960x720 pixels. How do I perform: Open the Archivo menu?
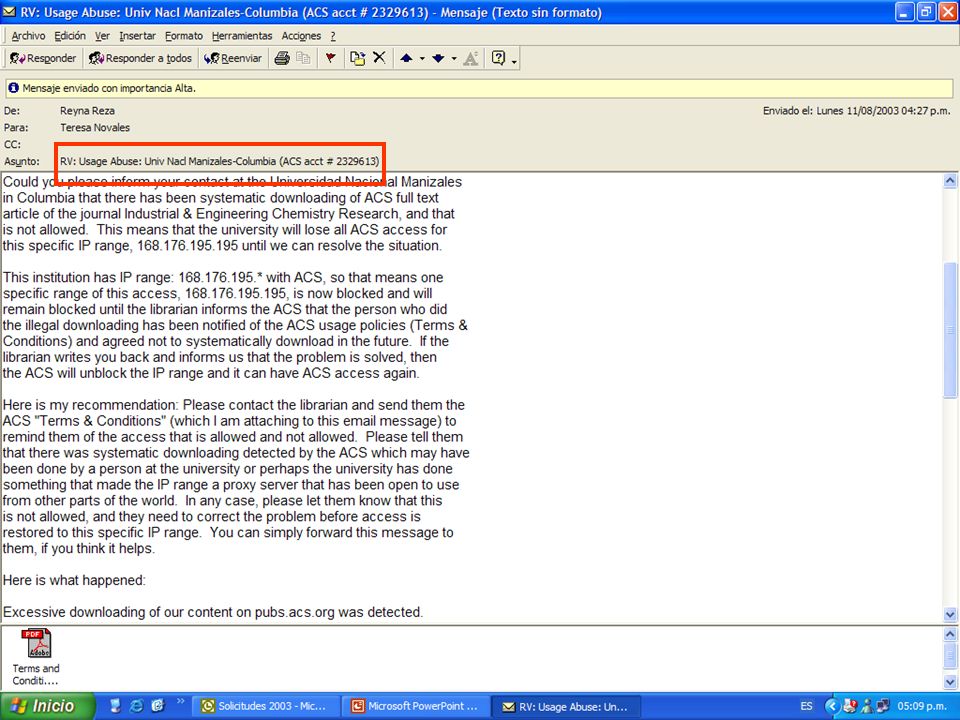[28, 36]
